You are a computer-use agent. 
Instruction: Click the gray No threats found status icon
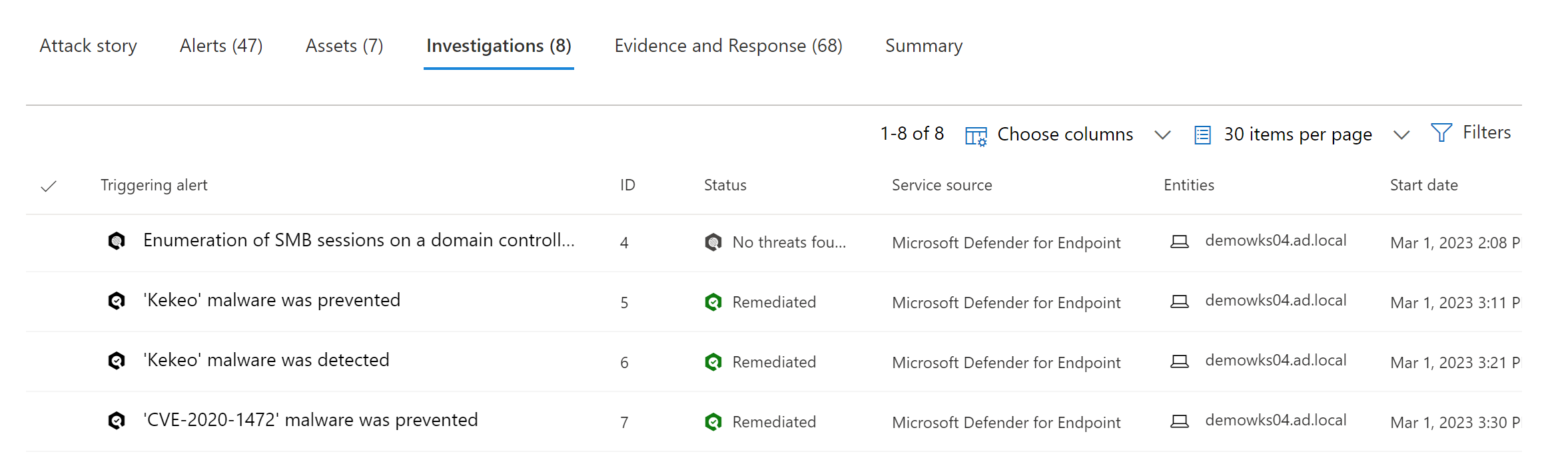pyautogui.click(x=713, y=242)
